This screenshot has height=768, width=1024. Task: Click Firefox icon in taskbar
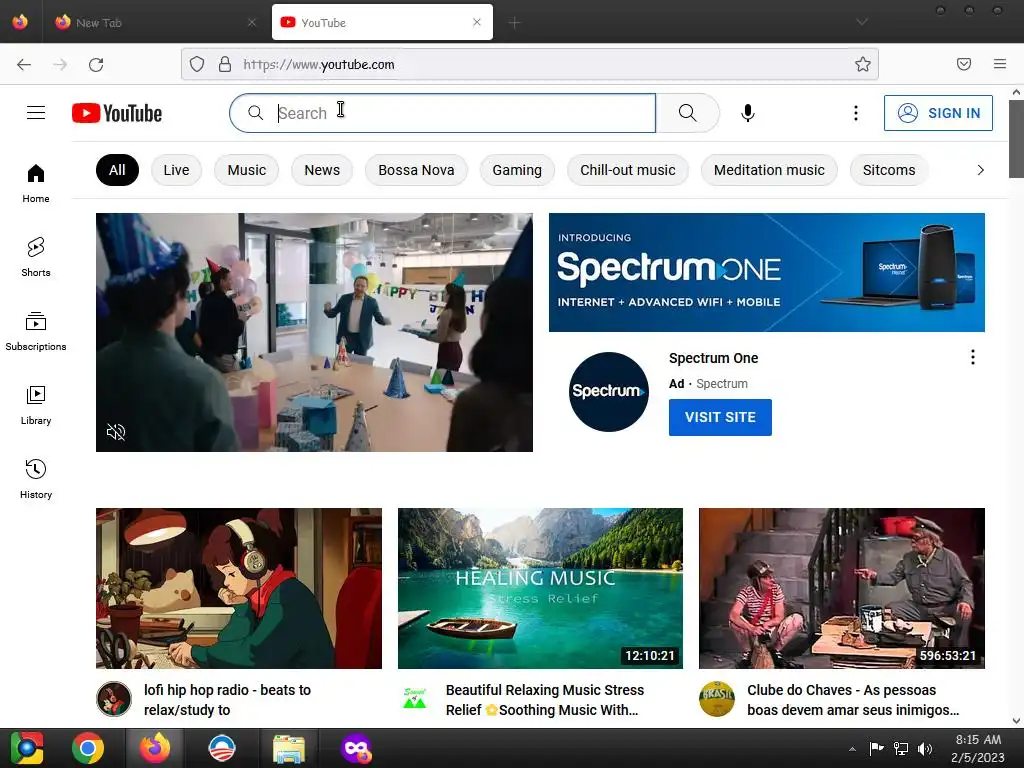[155, 748]
